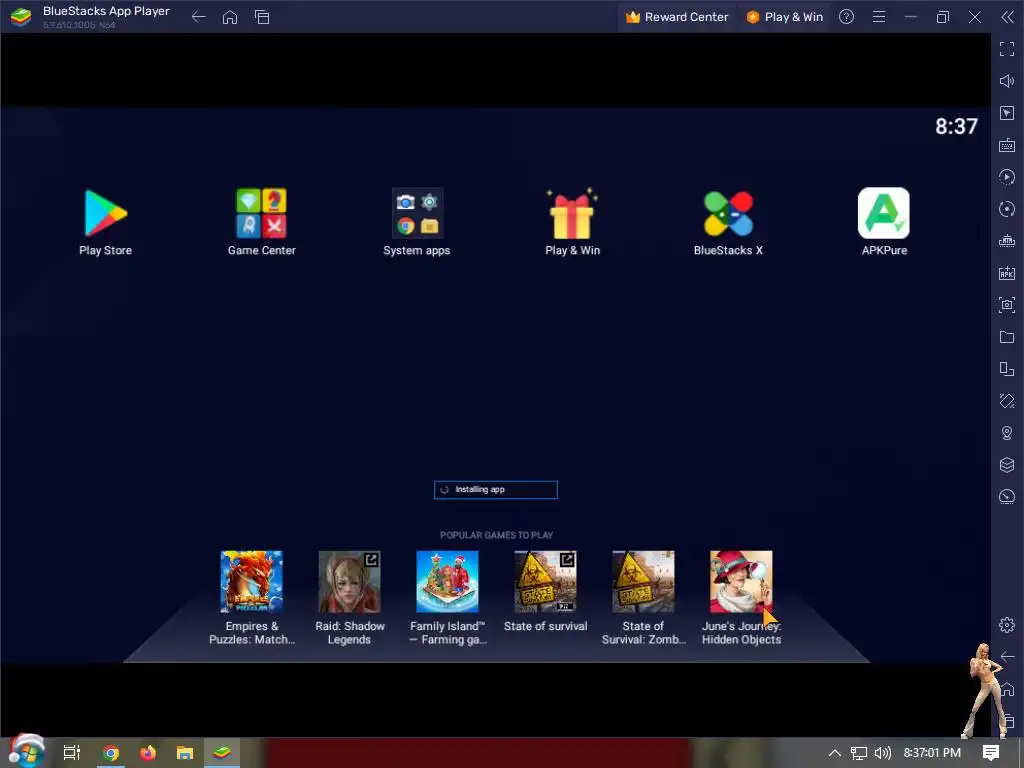The width and height of the screenshot is (1024, 768).
Task: Open the State of survival game tile
Action: pyautogui.click(x=545, y=592)
